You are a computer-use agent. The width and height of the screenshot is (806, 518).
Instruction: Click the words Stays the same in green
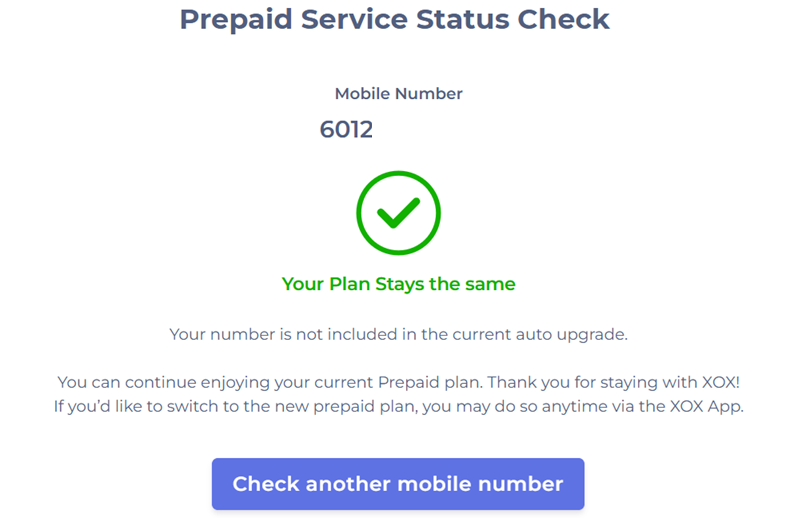click(445, 284)
